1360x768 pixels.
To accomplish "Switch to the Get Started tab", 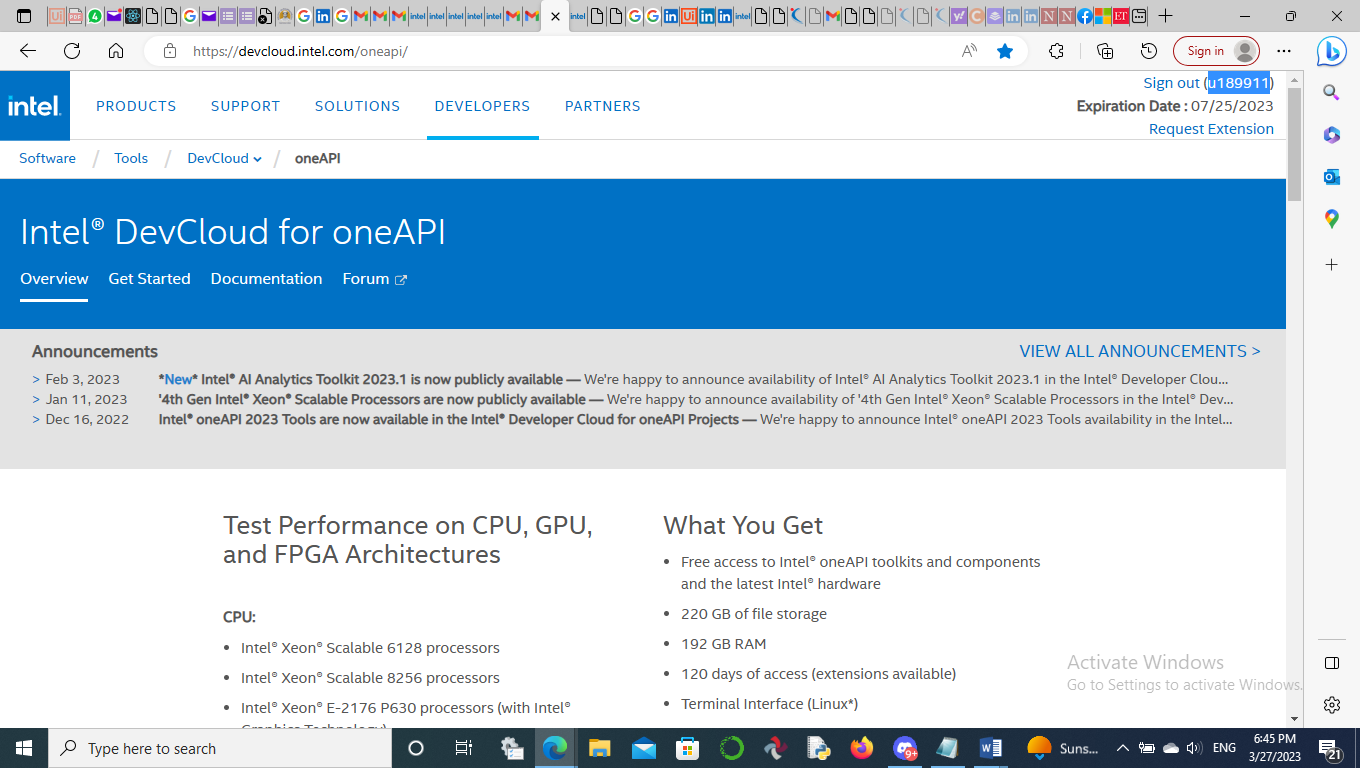I will click(149, 279).
